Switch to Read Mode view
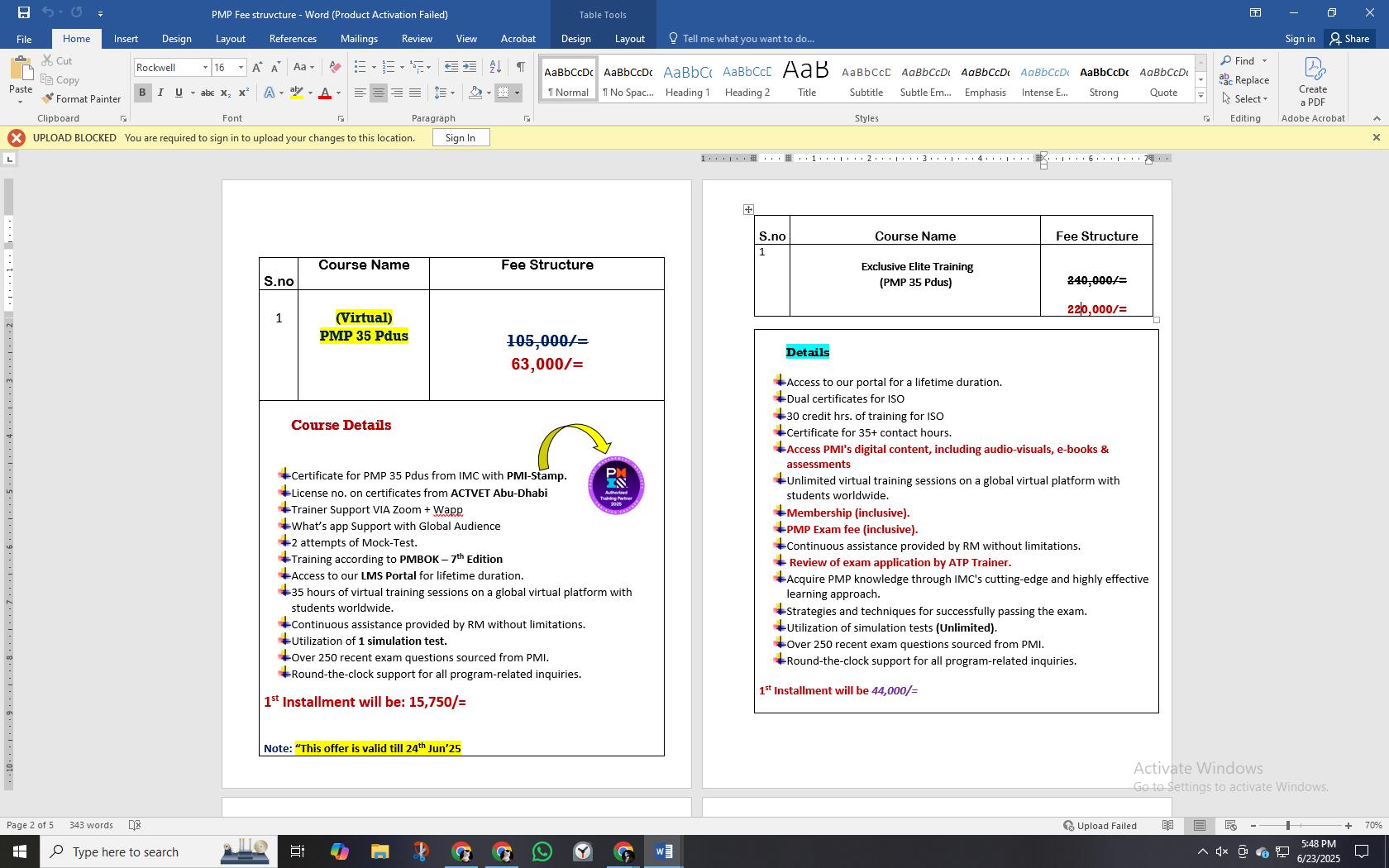 point(1167,825)
